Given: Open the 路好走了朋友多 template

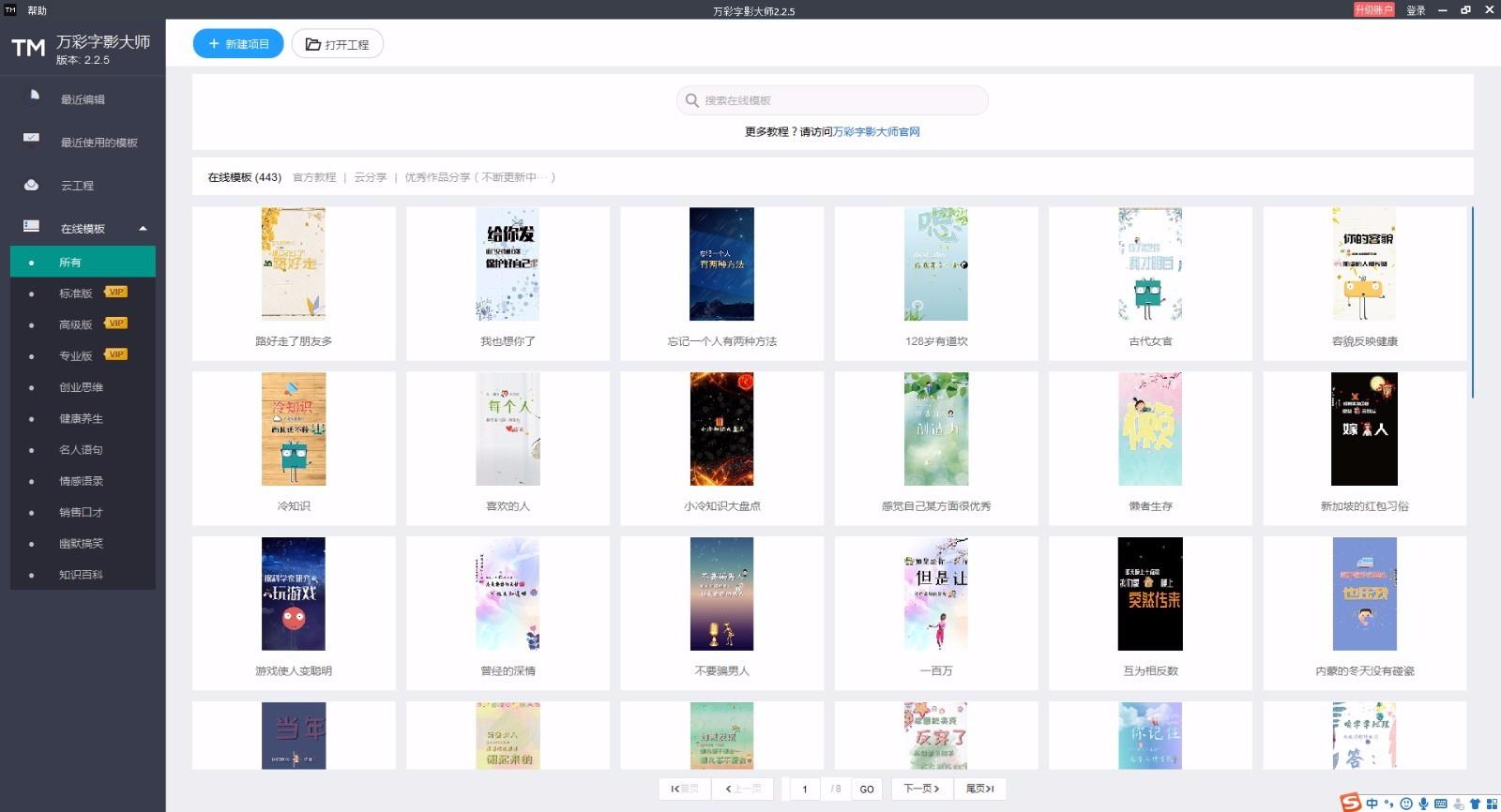Looking at the screenshot, I should 294,283.
